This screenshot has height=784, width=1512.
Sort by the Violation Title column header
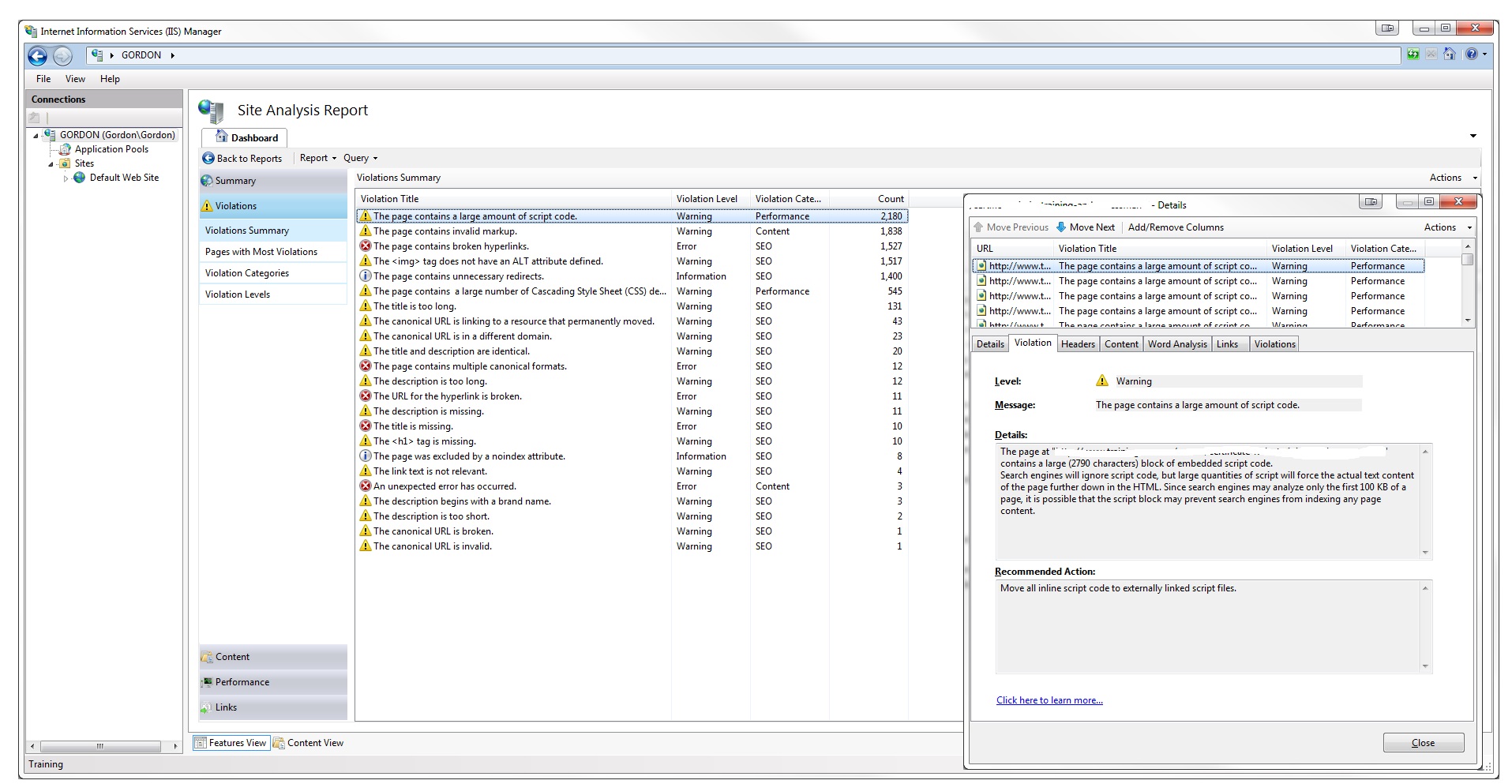point(513,199)
